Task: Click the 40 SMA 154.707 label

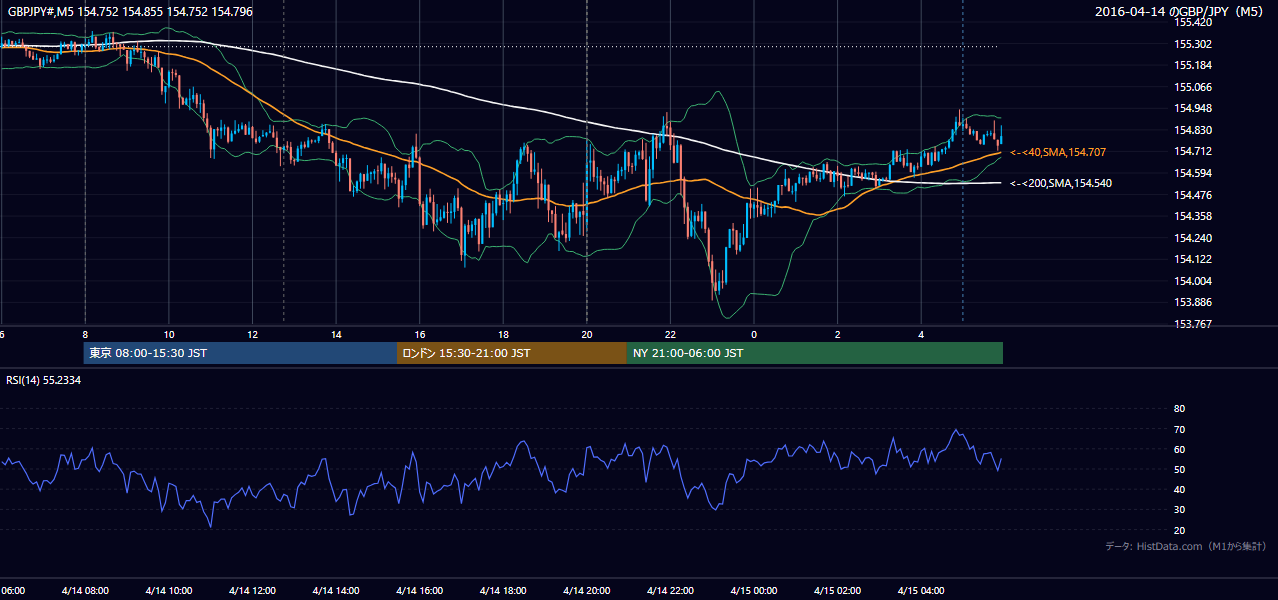Action: point(1057,152)
